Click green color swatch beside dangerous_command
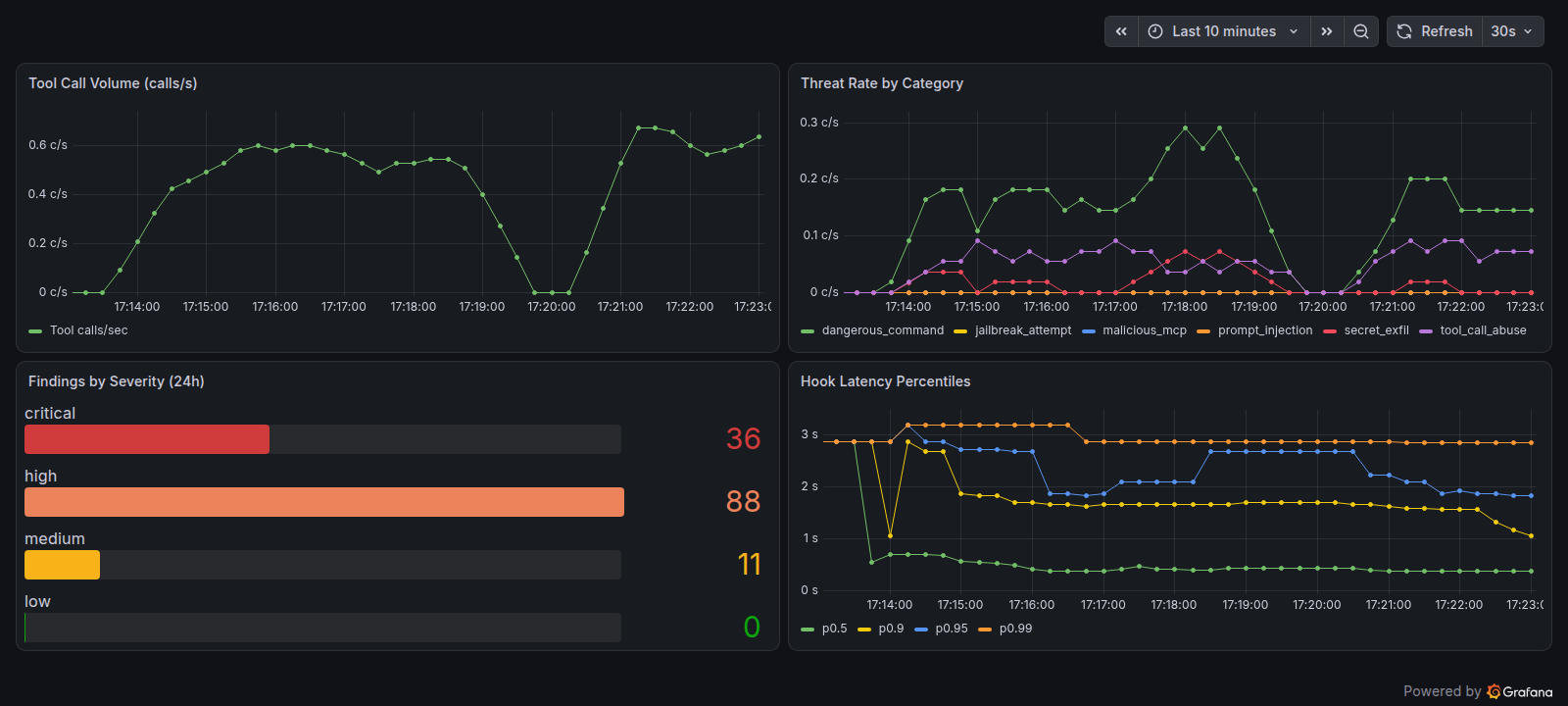Screen dimensions: 1568x706 tap(808, 331)
